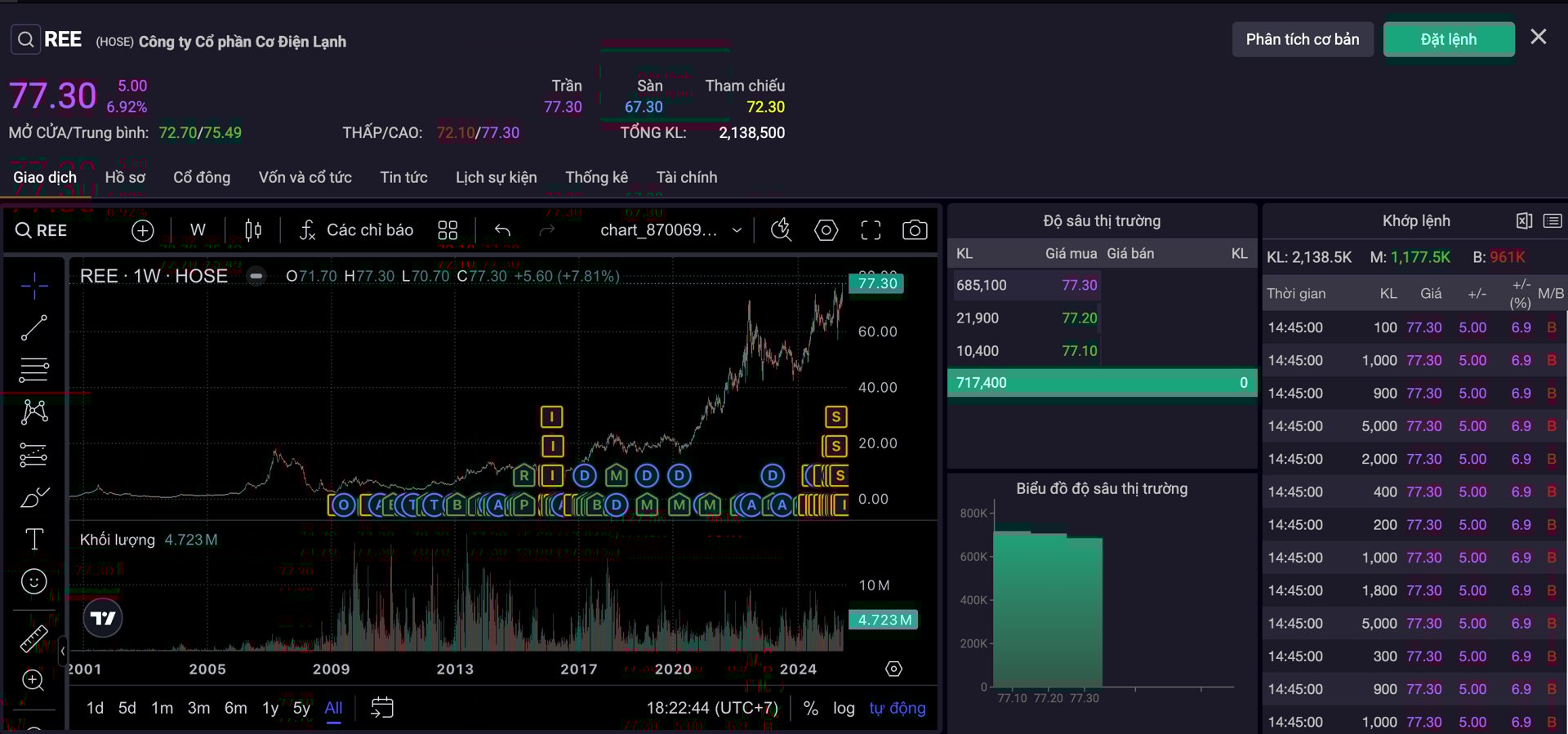
Task: Select the 77.30 bid price in market depth
Action: (x=1080, y=285)
